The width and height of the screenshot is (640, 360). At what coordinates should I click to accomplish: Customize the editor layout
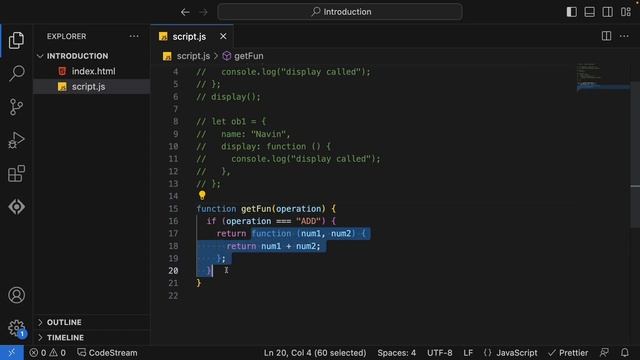(626, 12)
